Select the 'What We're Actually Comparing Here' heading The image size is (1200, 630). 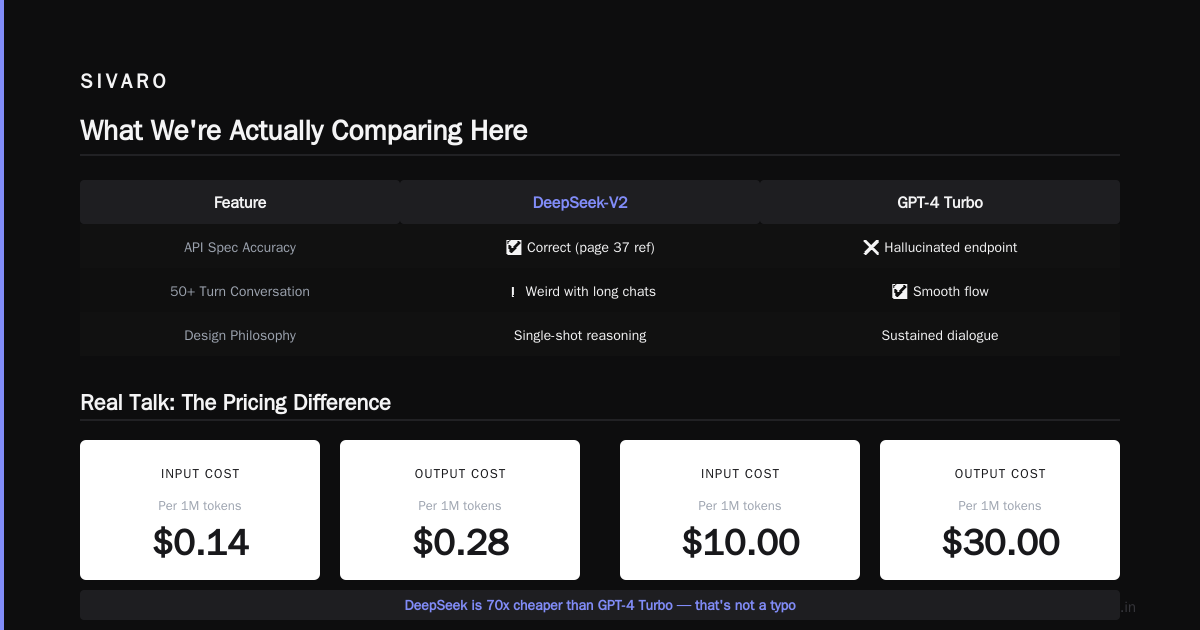pos(304,131)
